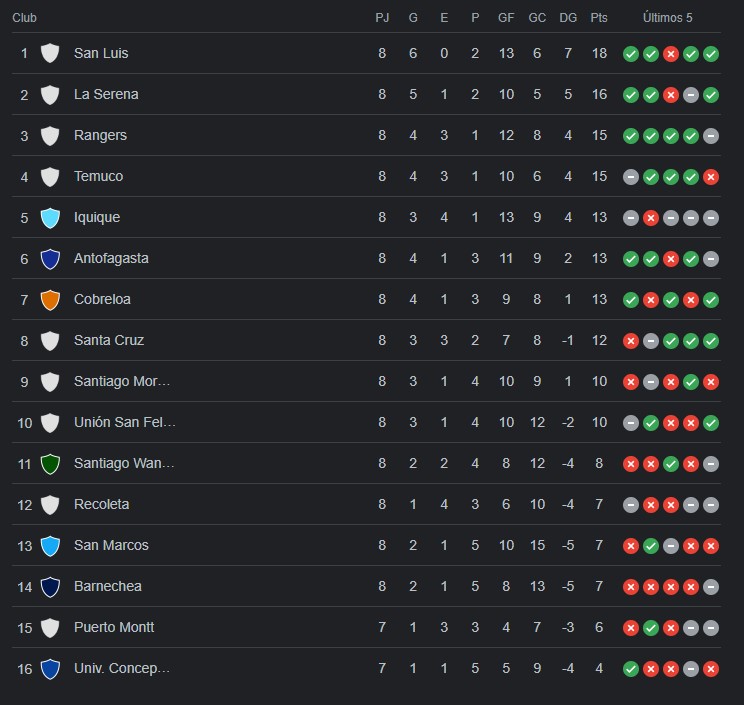Click the light blue Iquique shield crest

click(50, 218)
